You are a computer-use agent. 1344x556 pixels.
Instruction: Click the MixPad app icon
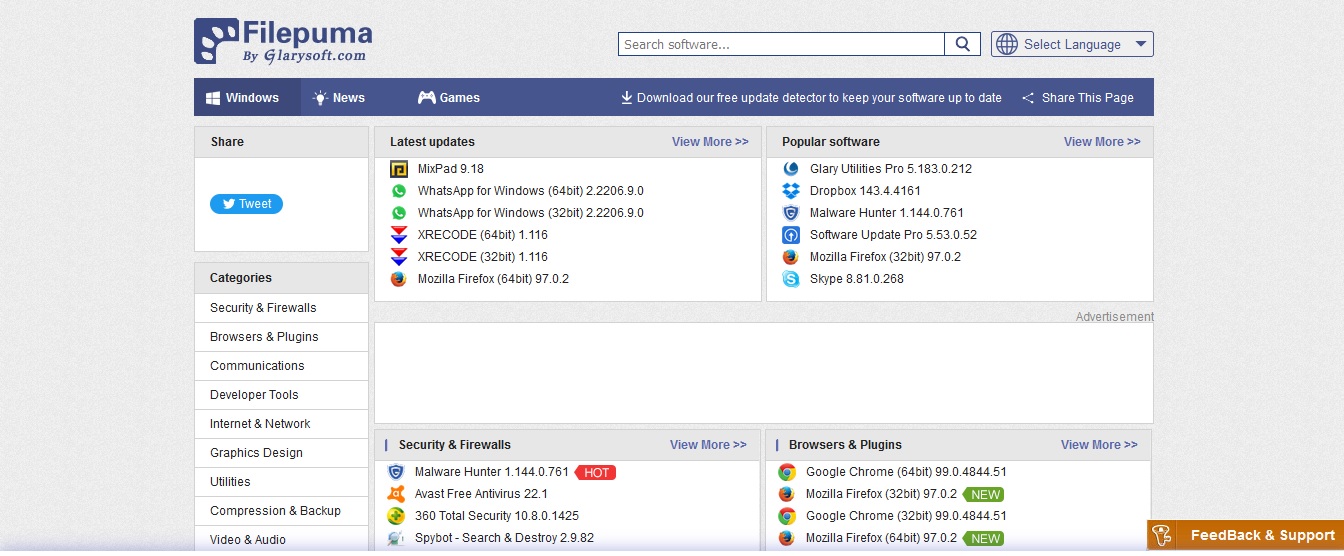coord(399,169)
